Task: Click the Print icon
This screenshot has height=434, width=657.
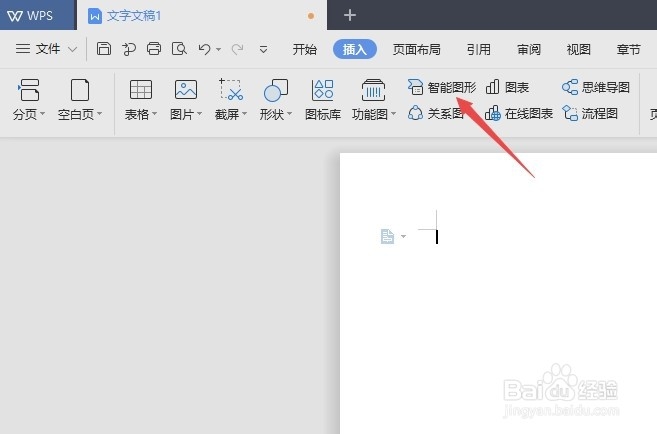Action: pyautogui.click(x=154, y=49)
